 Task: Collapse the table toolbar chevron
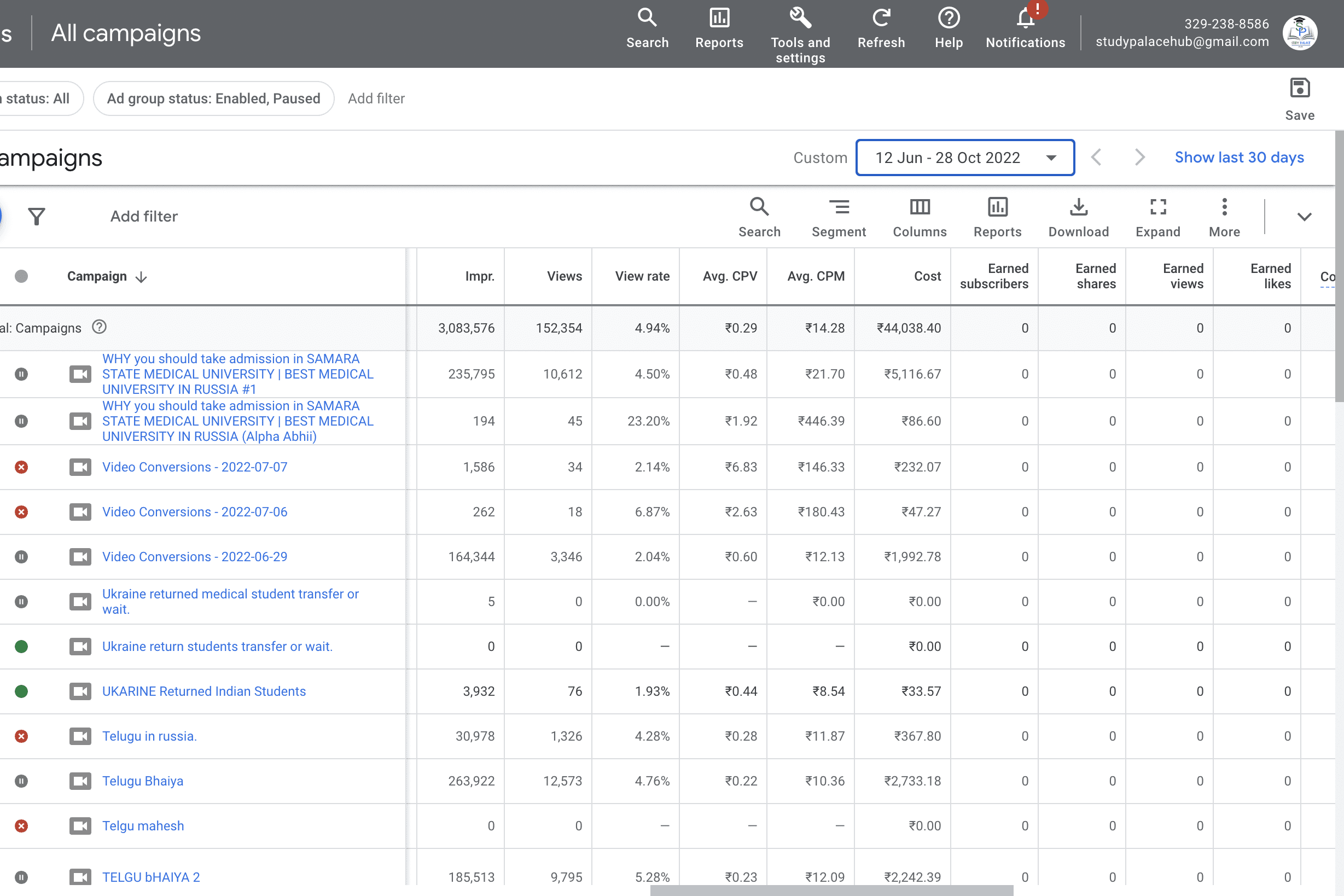point(1304,217)
